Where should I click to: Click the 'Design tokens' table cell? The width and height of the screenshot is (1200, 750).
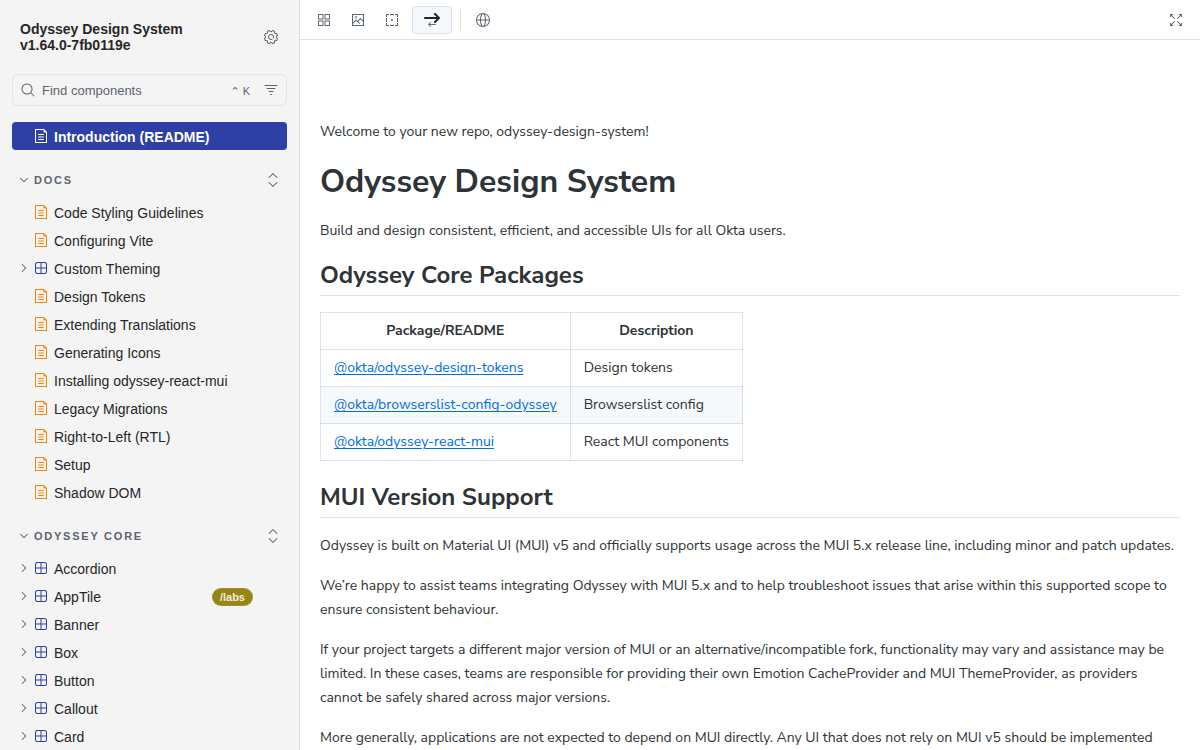click(656, 367)
